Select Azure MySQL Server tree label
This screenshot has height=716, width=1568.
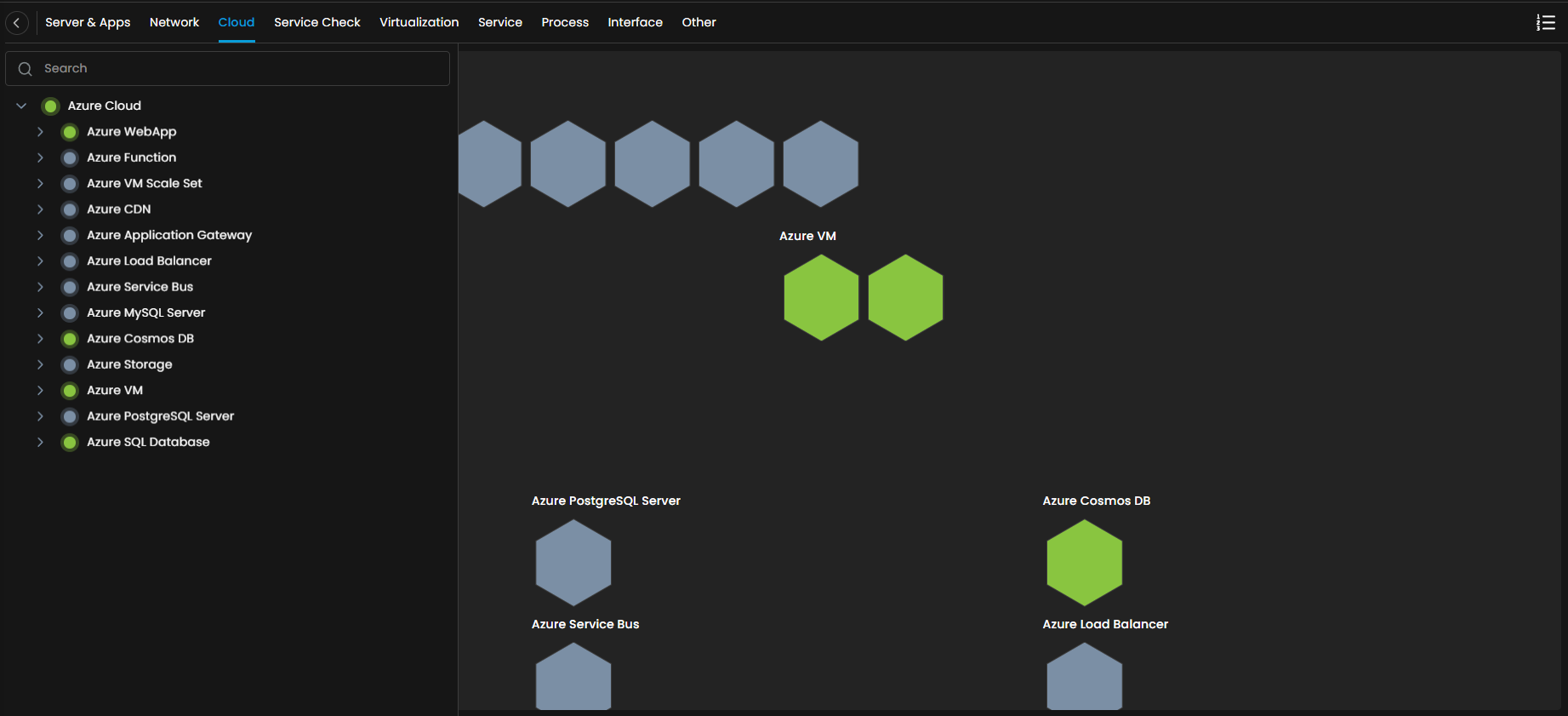click(146, 313)
